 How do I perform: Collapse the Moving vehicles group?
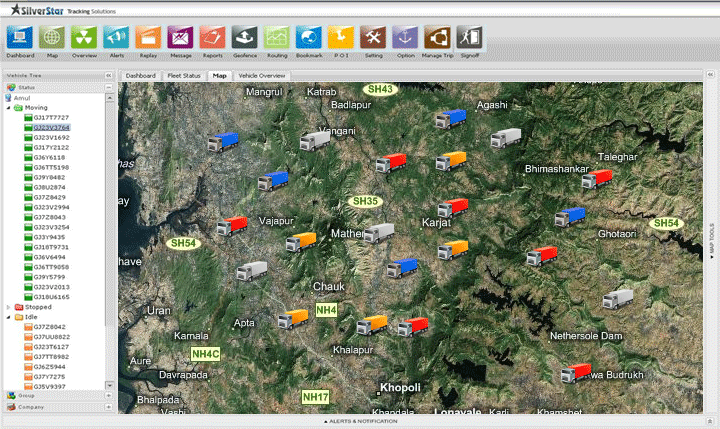point(8,107)
